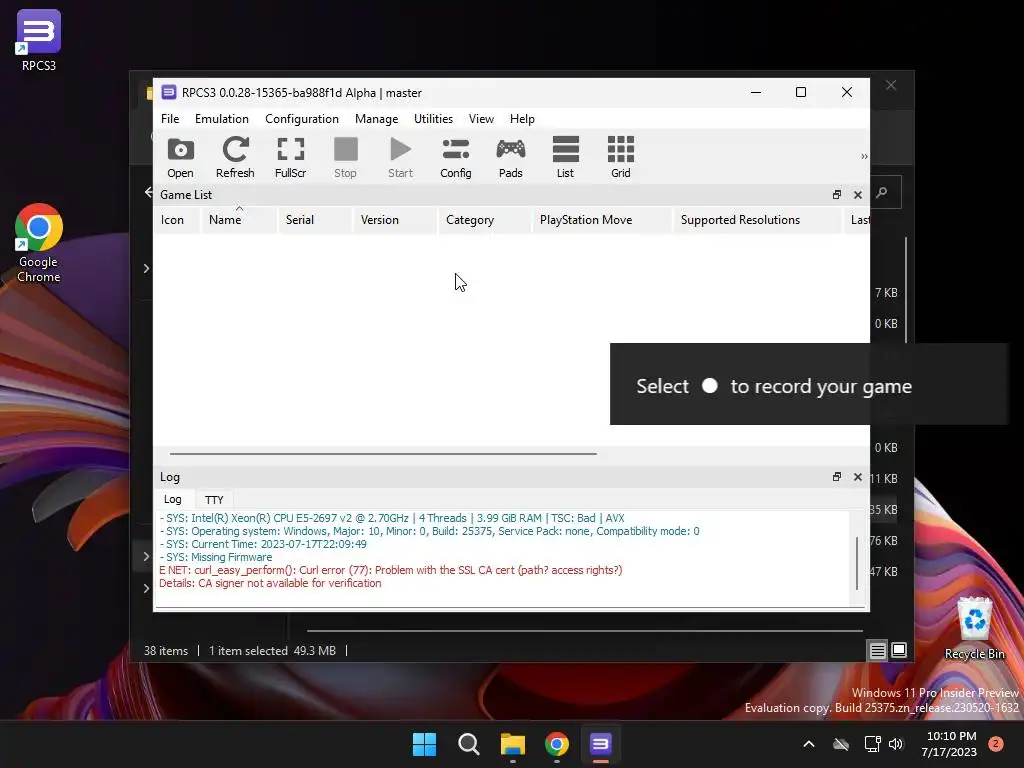This screenshot has width=1024, height=768.
Task: Open the Config settings
Action: 456,157
